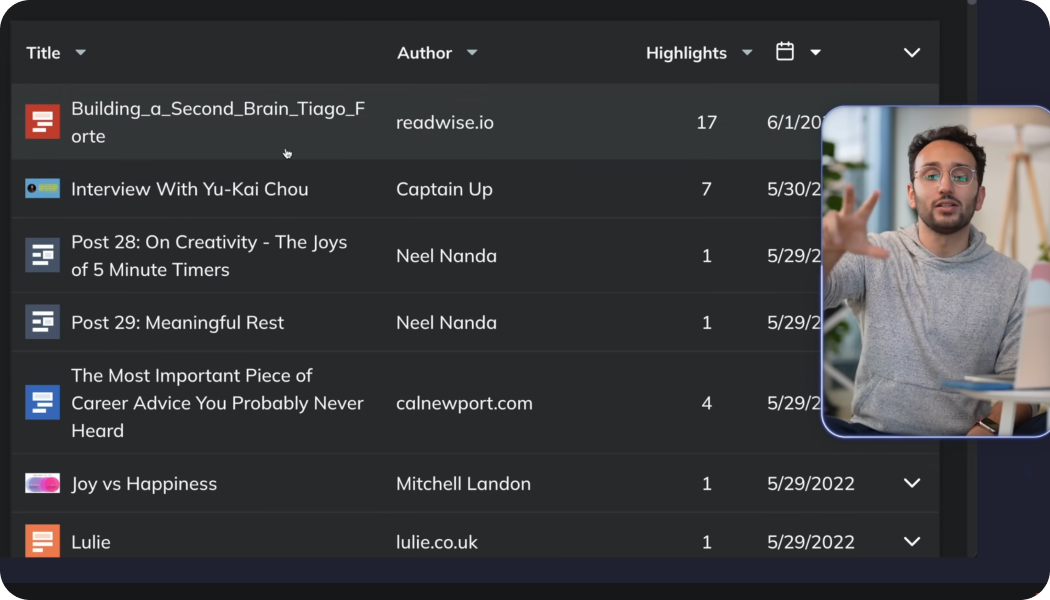Click the readwise.io author entry
This screenshot has width=1050, height=600.
click(444, 122)
